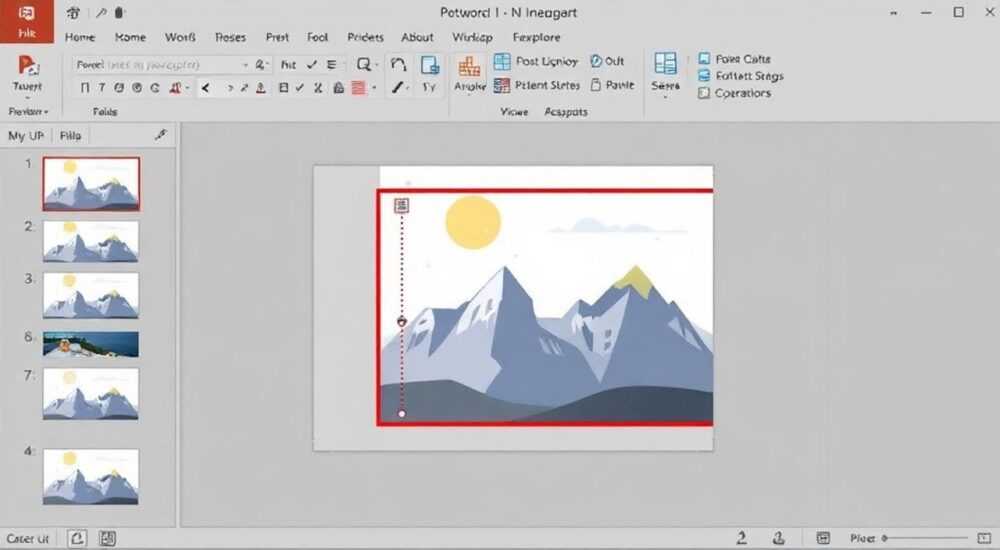
Task: Open the font color dropdown arrow
Action: tap(188, 89)
